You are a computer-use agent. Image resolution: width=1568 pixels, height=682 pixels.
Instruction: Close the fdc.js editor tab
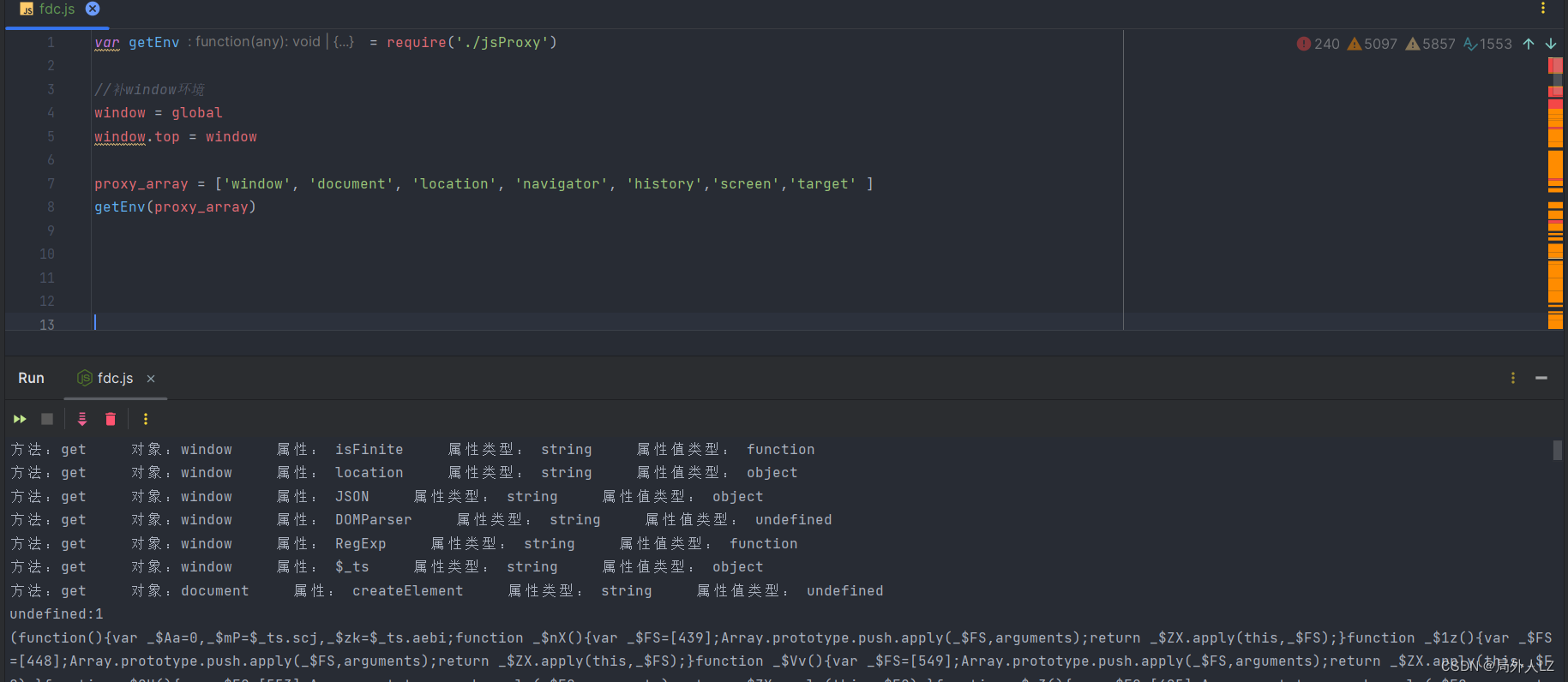click(x=93, y=9)
